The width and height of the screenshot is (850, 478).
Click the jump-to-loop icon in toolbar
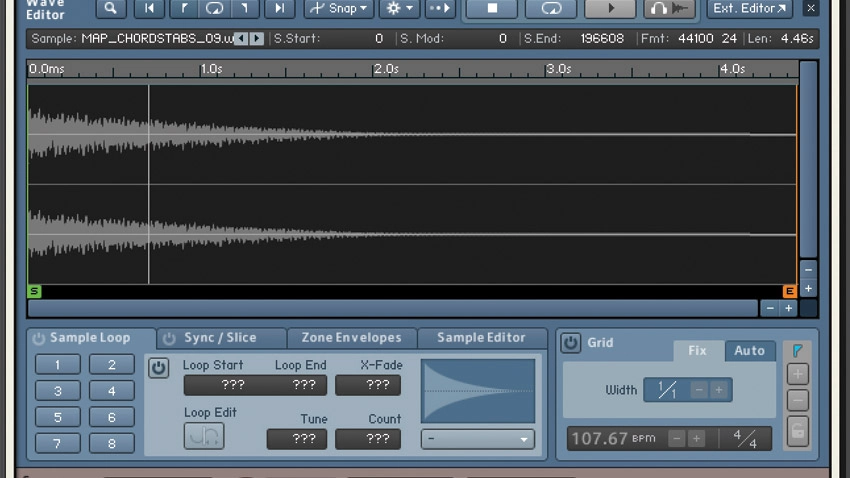pyautogui.click(x=215, y=8)
